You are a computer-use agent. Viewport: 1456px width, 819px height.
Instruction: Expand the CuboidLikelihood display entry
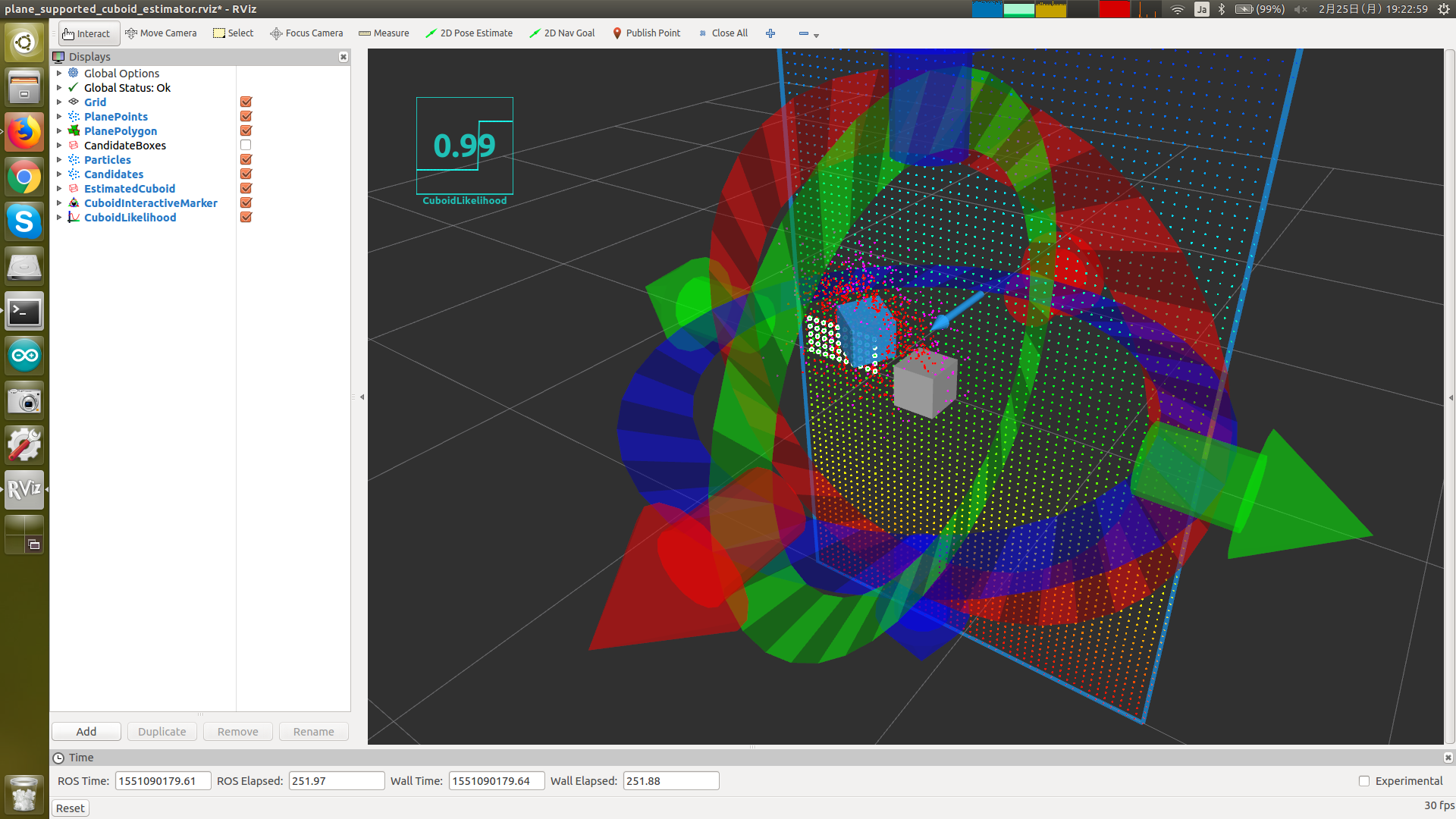59,218
